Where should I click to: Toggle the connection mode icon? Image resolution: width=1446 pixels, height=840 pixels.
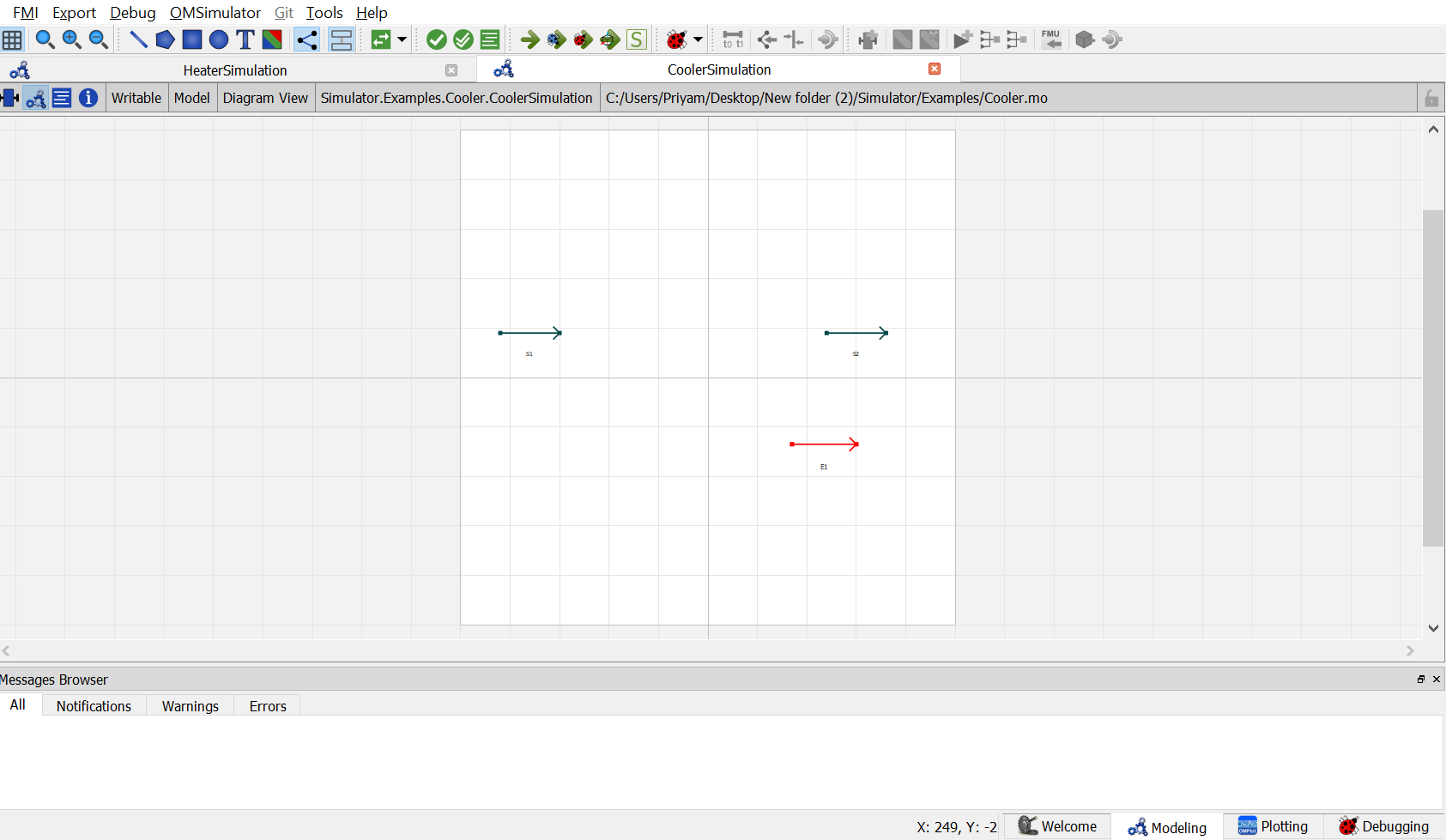(x=306, y=39)
